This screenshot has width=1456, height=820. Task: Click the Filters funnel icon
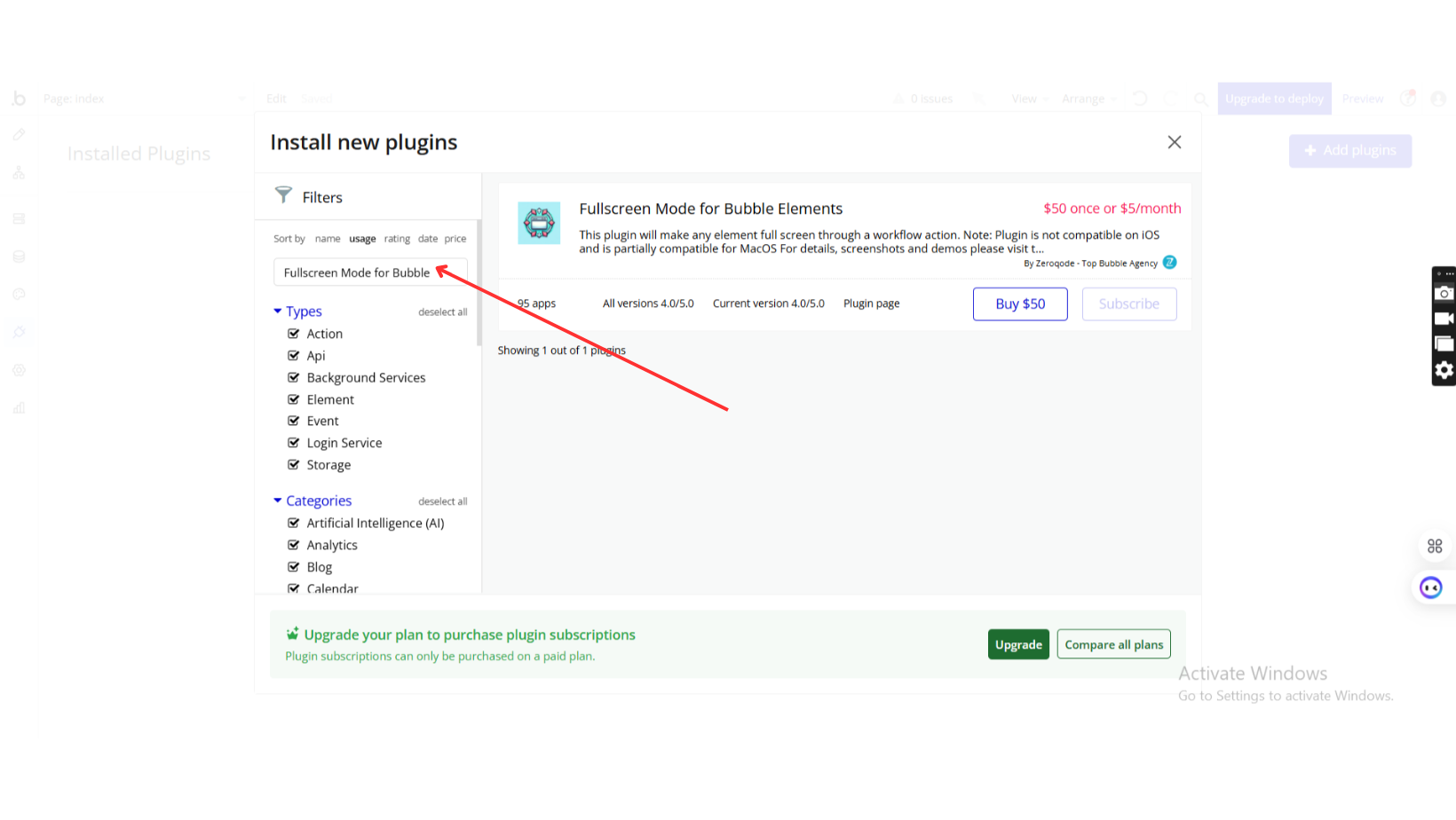point(283,195)
